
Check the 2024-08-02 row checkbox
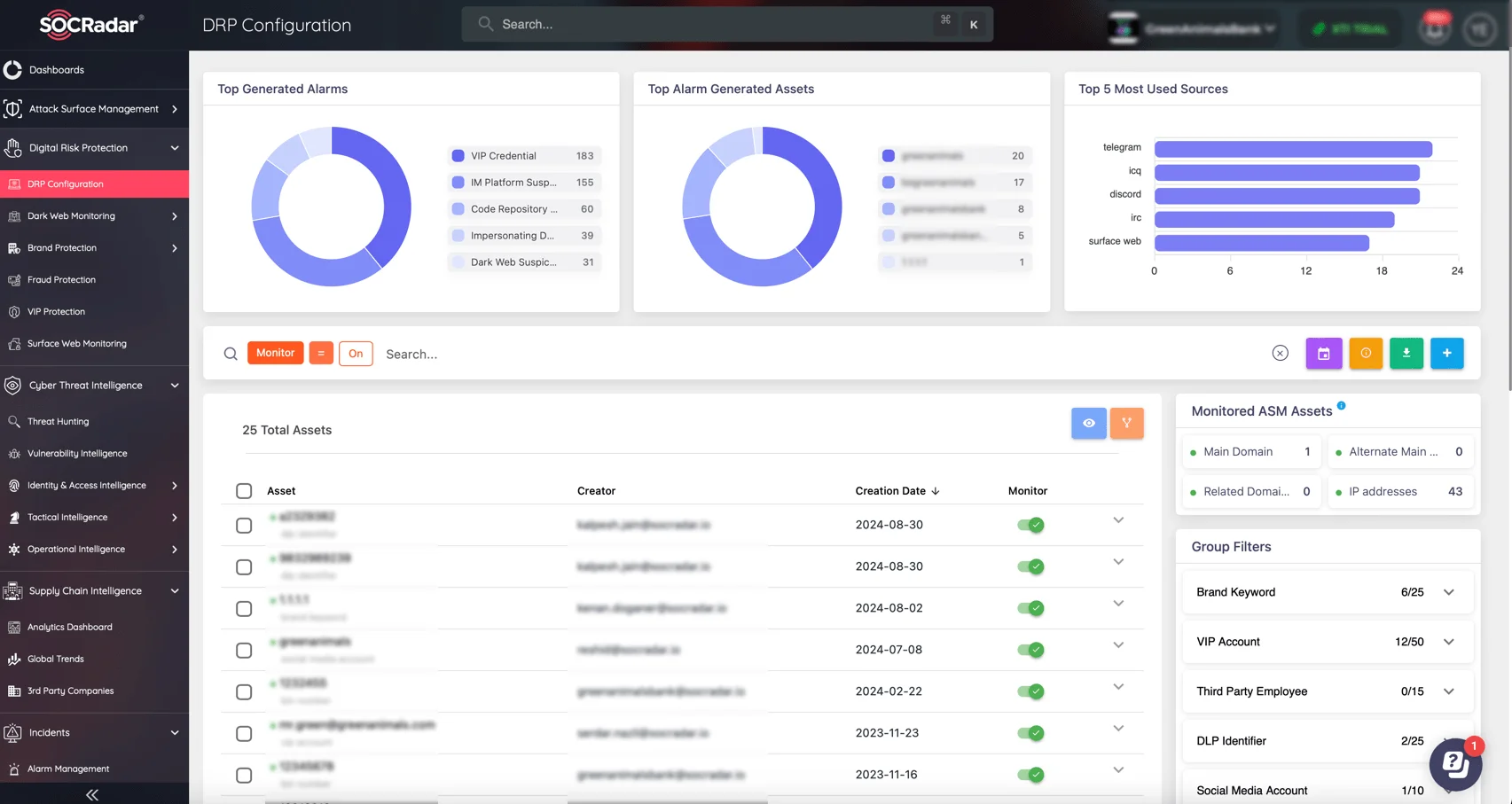point(244,608)
